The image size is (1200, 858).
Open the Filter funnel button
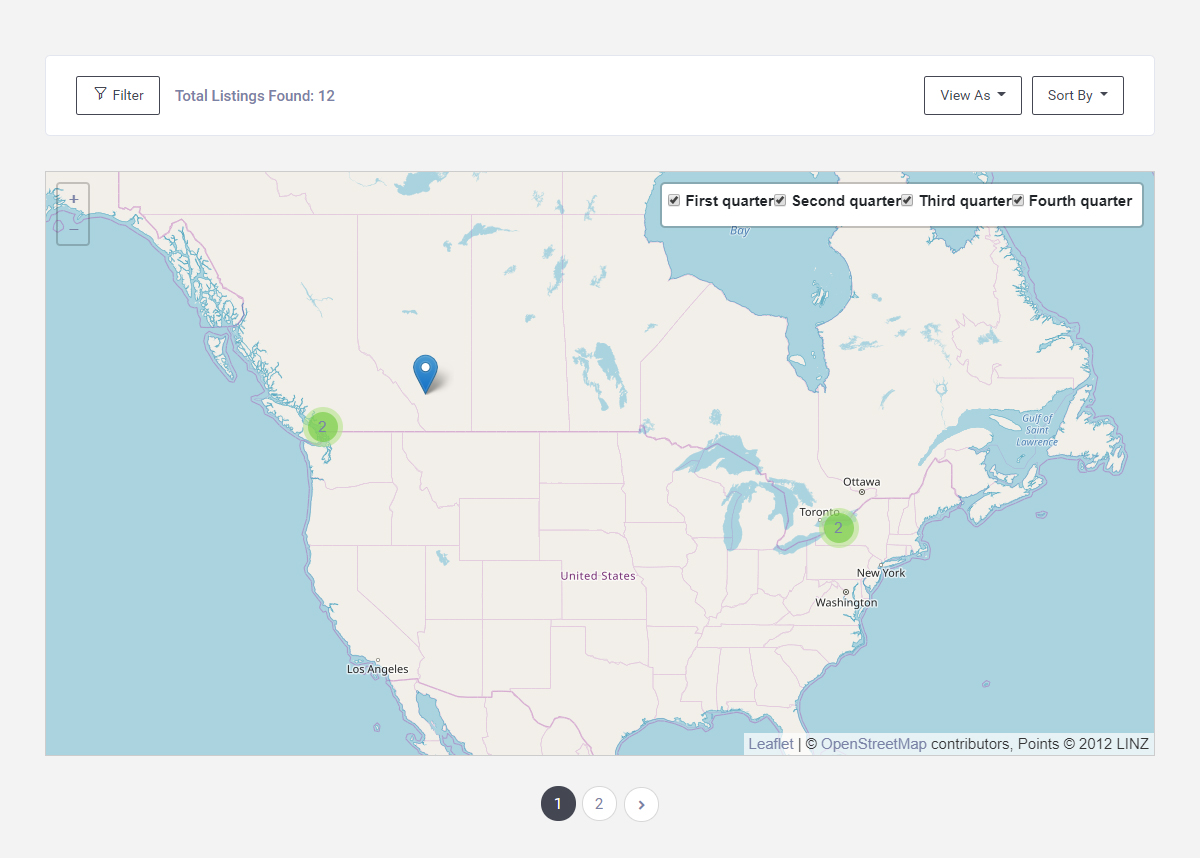click(x=118, y=95)
